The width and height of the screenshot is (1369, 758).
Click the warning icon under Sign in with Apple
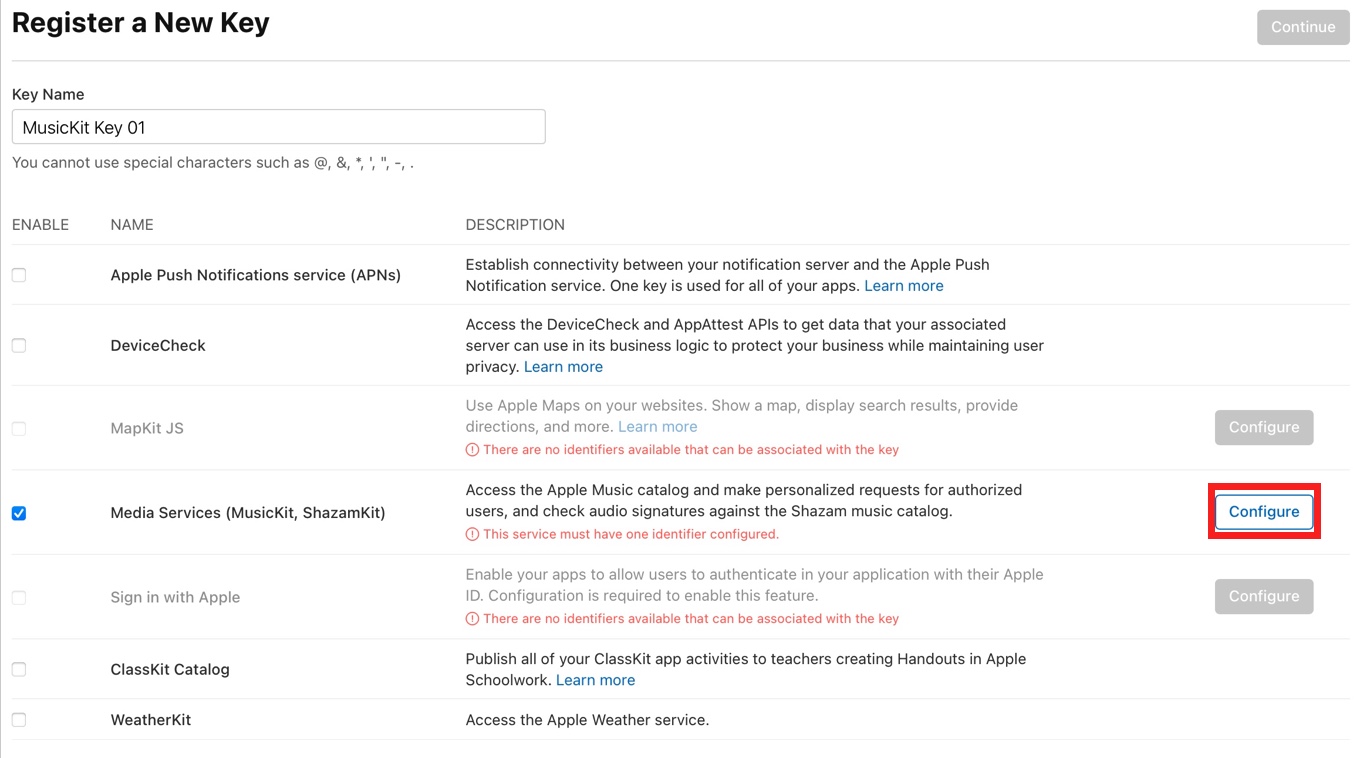[472, 619]
